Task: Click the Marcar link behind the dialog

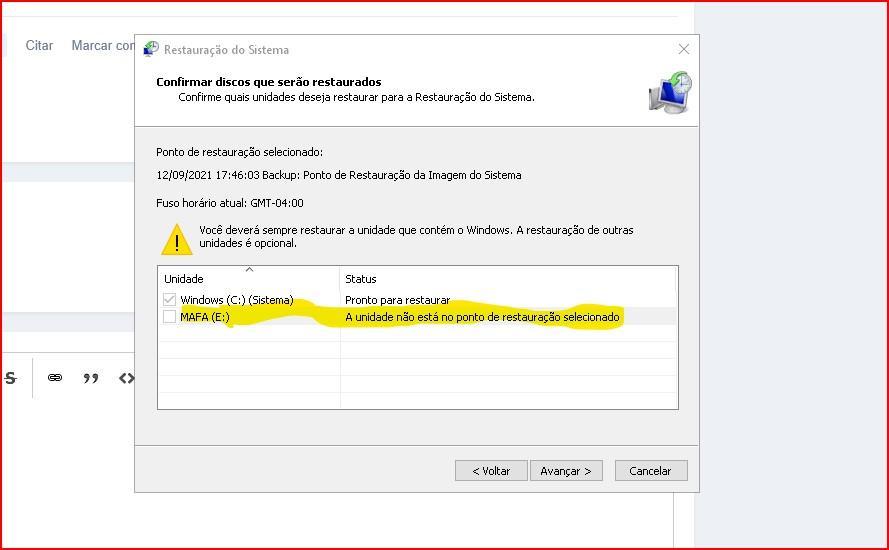Action: (x=103, y=45)
